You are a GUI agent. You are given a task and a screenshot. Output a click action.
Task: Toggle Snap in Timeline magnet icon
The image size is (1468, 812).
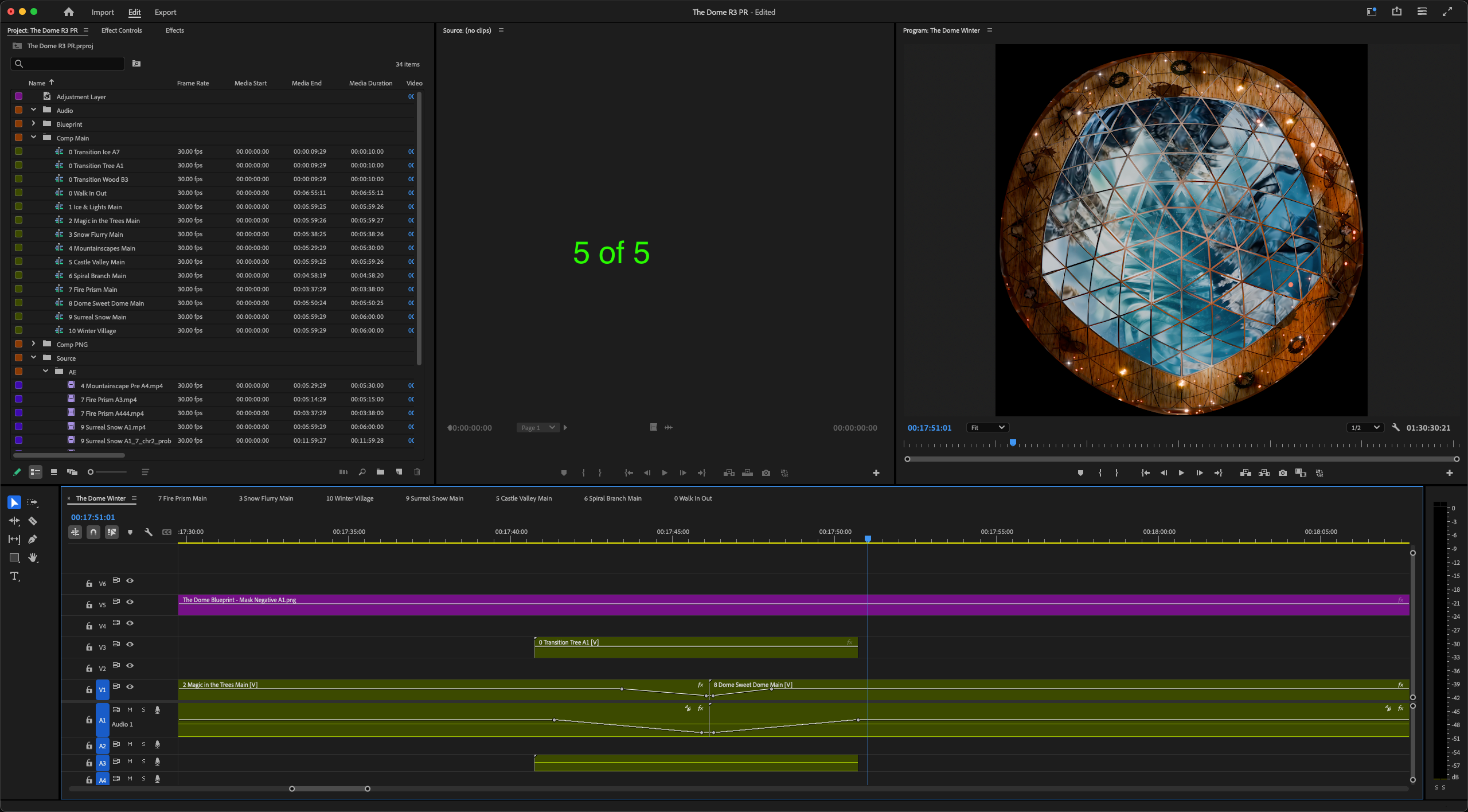coord(93,532)
